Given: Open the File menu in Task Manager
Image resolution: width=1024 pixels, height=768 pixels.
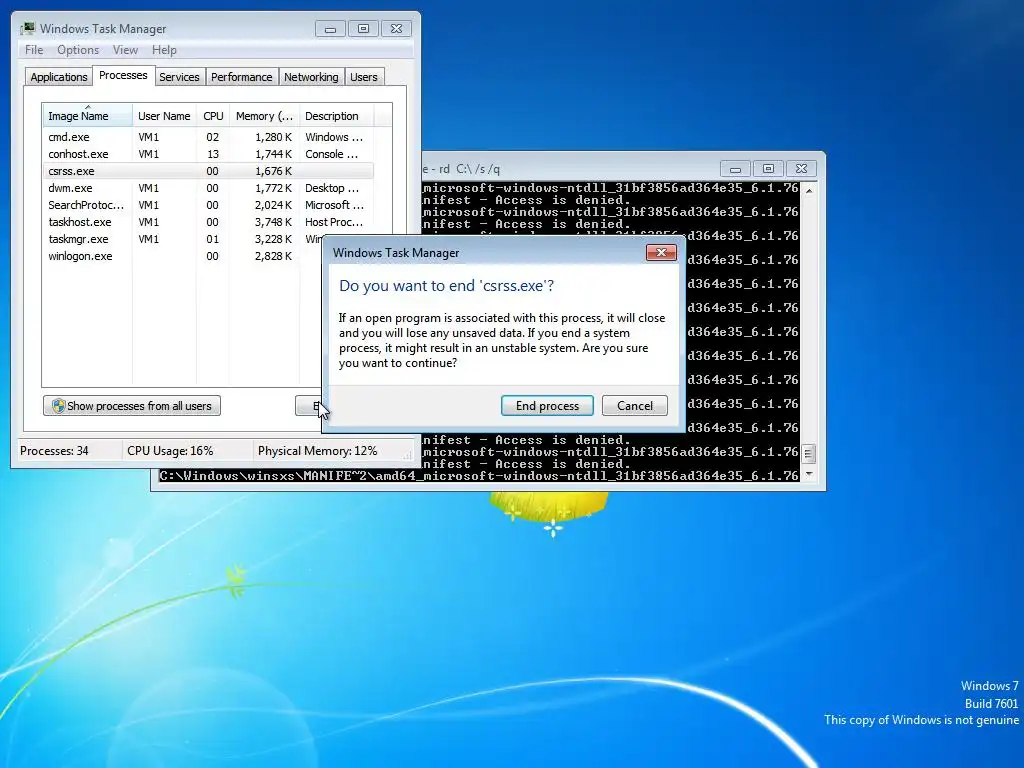Looking at the screenshot, I should click(34, 50).
